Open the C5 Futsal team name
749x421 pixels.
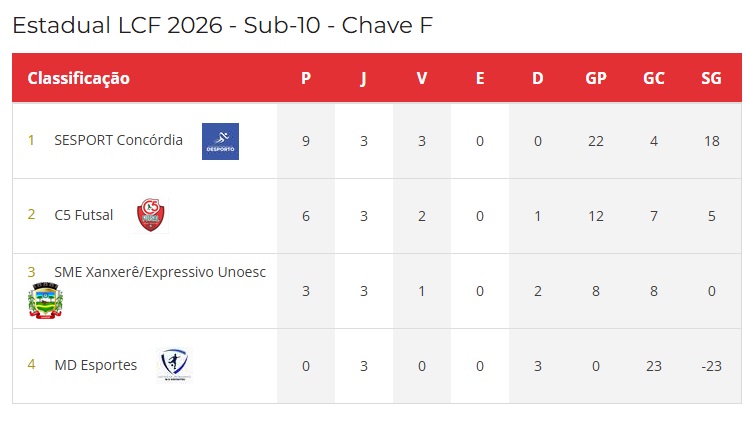(84, 215)
